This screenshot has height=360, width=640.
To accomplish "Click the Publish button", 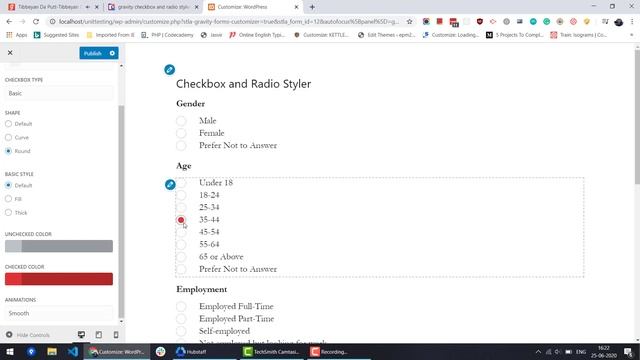I will coord(93,53).
